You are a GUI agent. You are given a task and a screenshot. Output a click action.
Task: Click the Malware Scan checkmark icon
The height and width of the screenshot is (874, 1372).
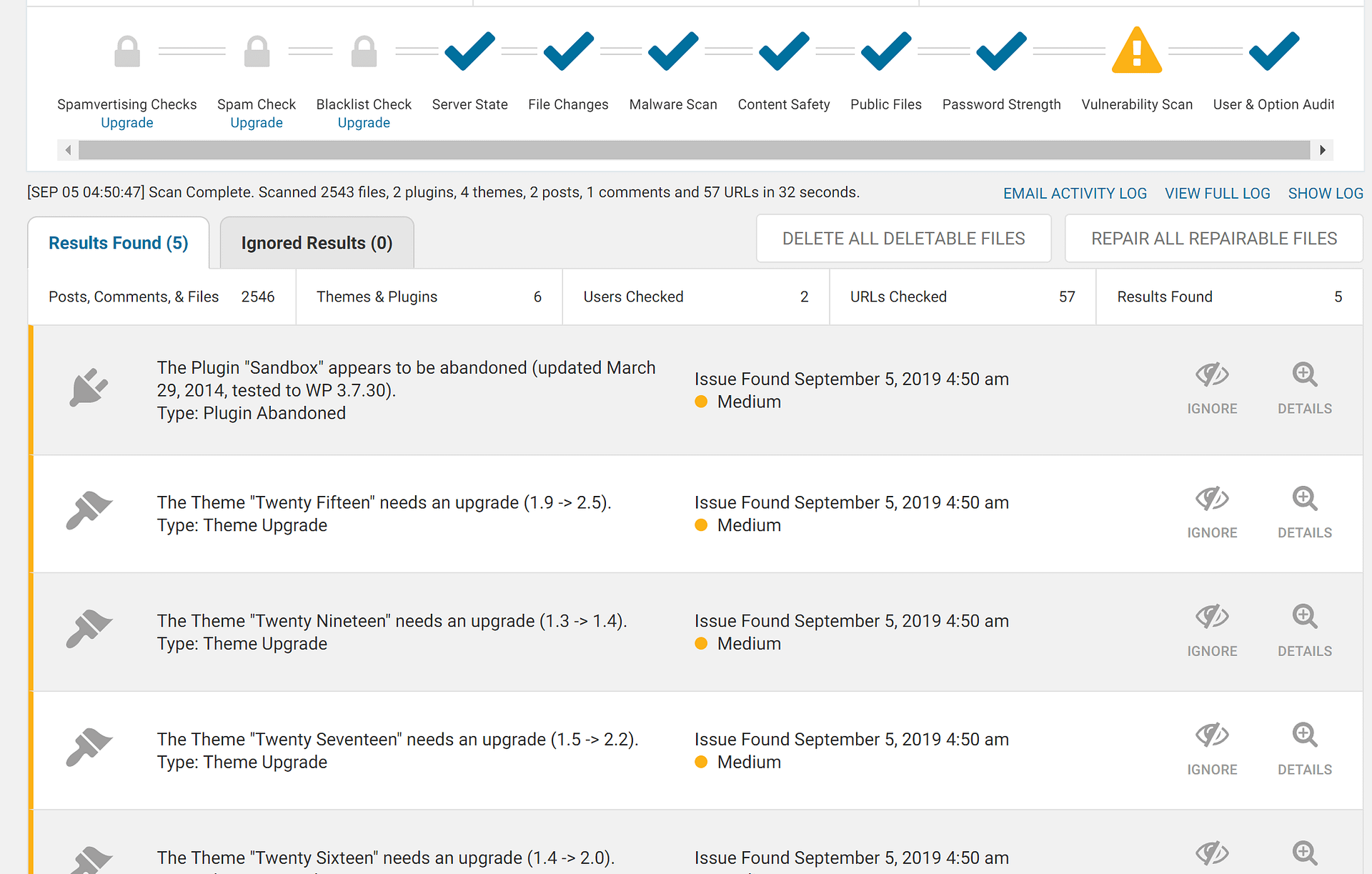673,51
